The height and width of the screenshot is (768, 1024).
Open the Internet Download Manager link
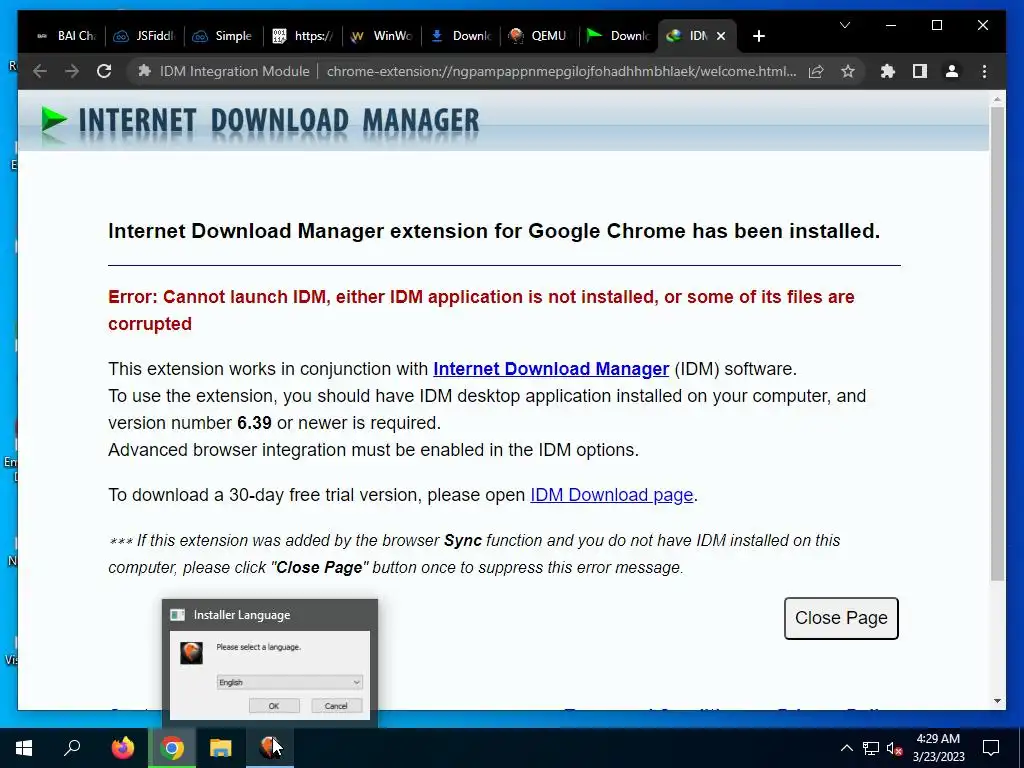(551, 369)
